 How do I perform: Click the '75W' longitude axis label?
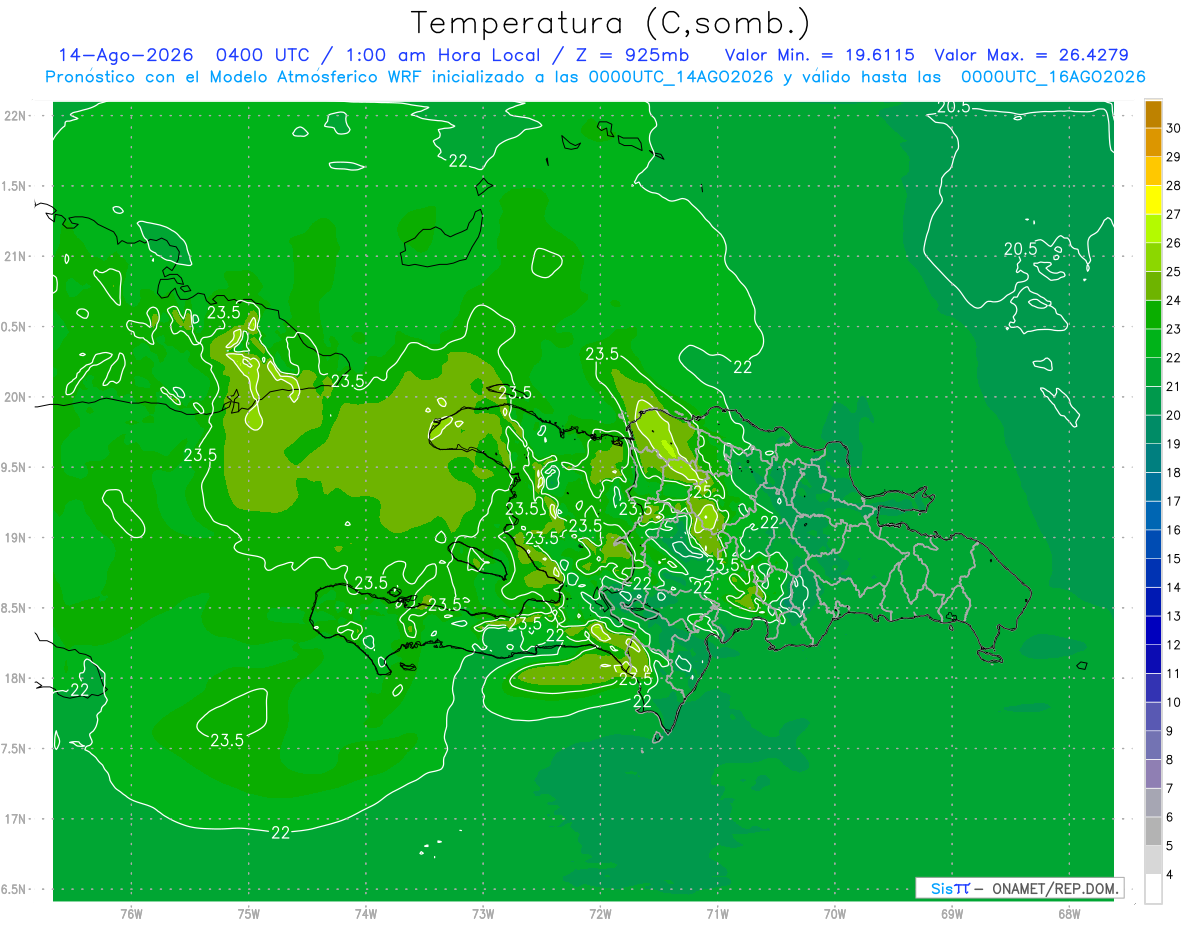(x=249, y=914)
